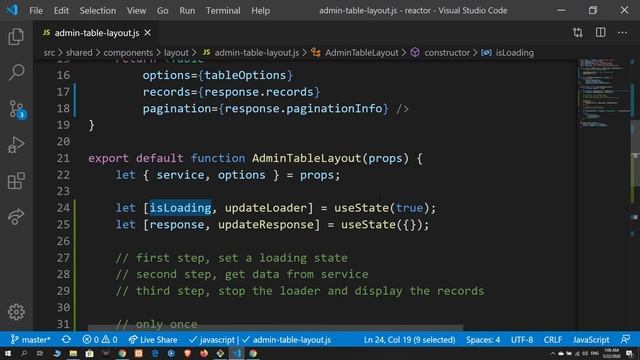Open the Go menu
Image resolution: width=640 pixels, height=360 pixels.
pos(162,11)
